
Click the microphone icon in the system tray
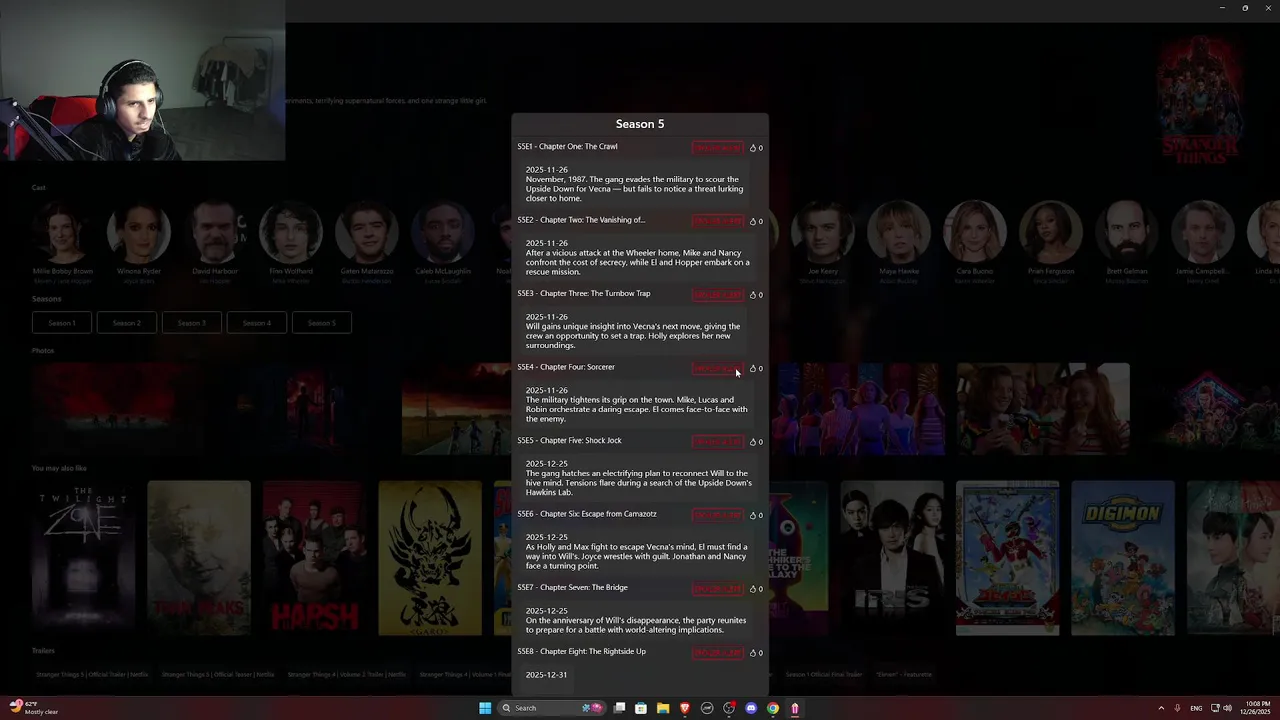tap(1177, 708)
